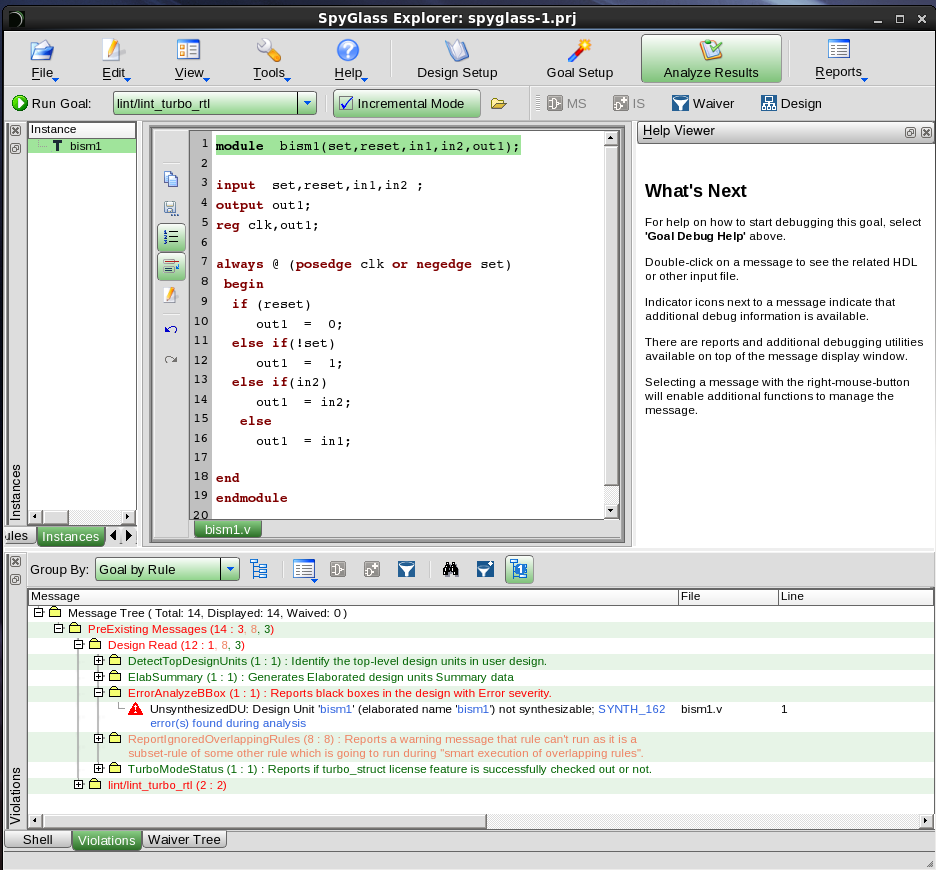Viewport: 936px width, 870px height.
Task: Expand TurboModeStatus node
Action: (98, 768)
